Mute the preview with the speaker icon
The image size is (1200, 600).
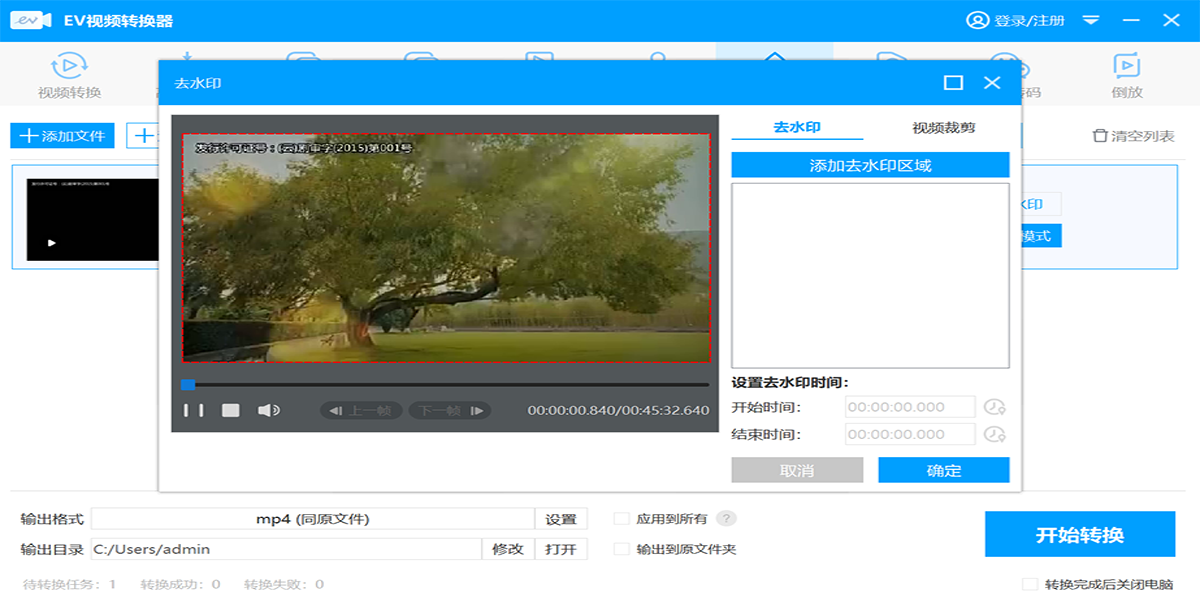[268, 410]
